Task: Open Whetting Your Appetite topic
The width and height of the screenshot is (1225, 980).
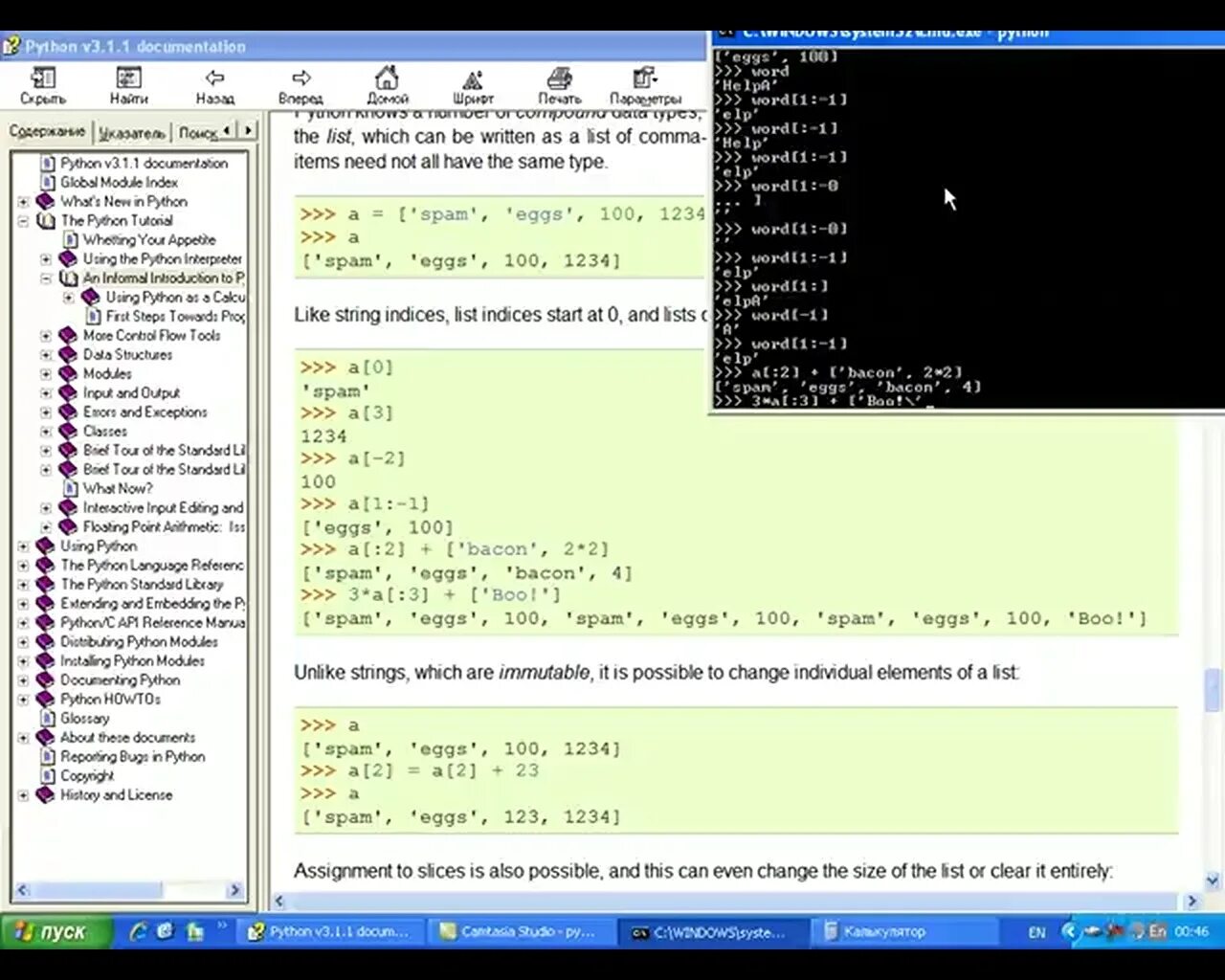Action: 149,239
